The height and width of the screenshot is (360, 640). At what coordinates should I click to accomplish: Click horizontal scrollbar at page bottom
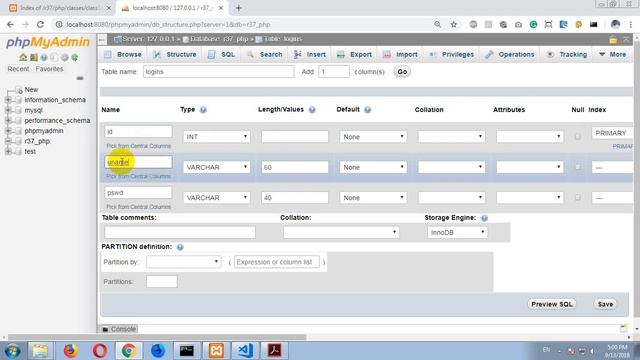157,337
